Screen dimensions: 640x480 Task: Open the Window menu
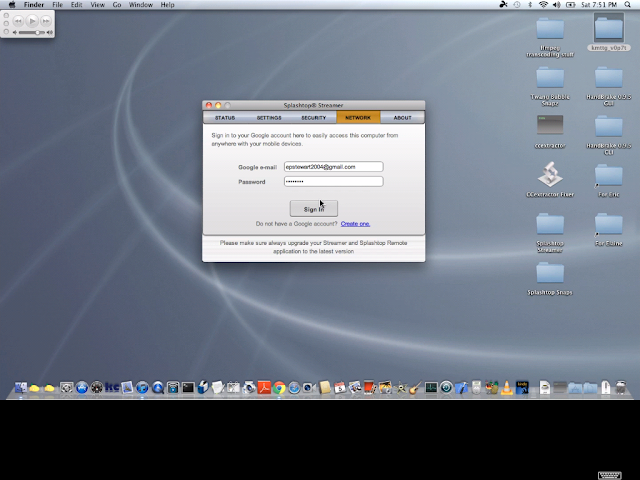(x=140, y=5)
